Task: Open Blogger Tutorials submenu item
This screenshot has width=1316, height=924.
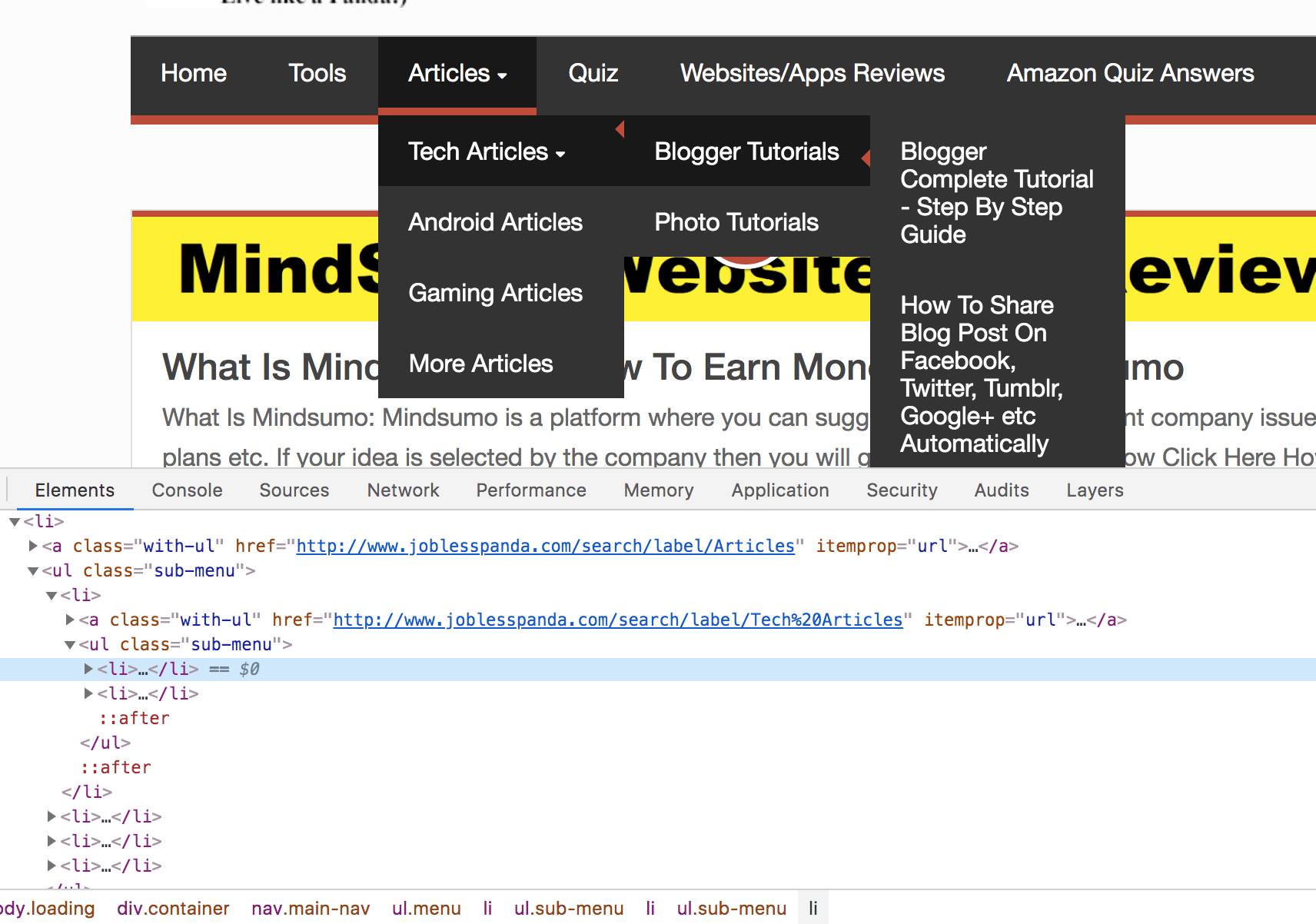Action: [x=746, y=151]
